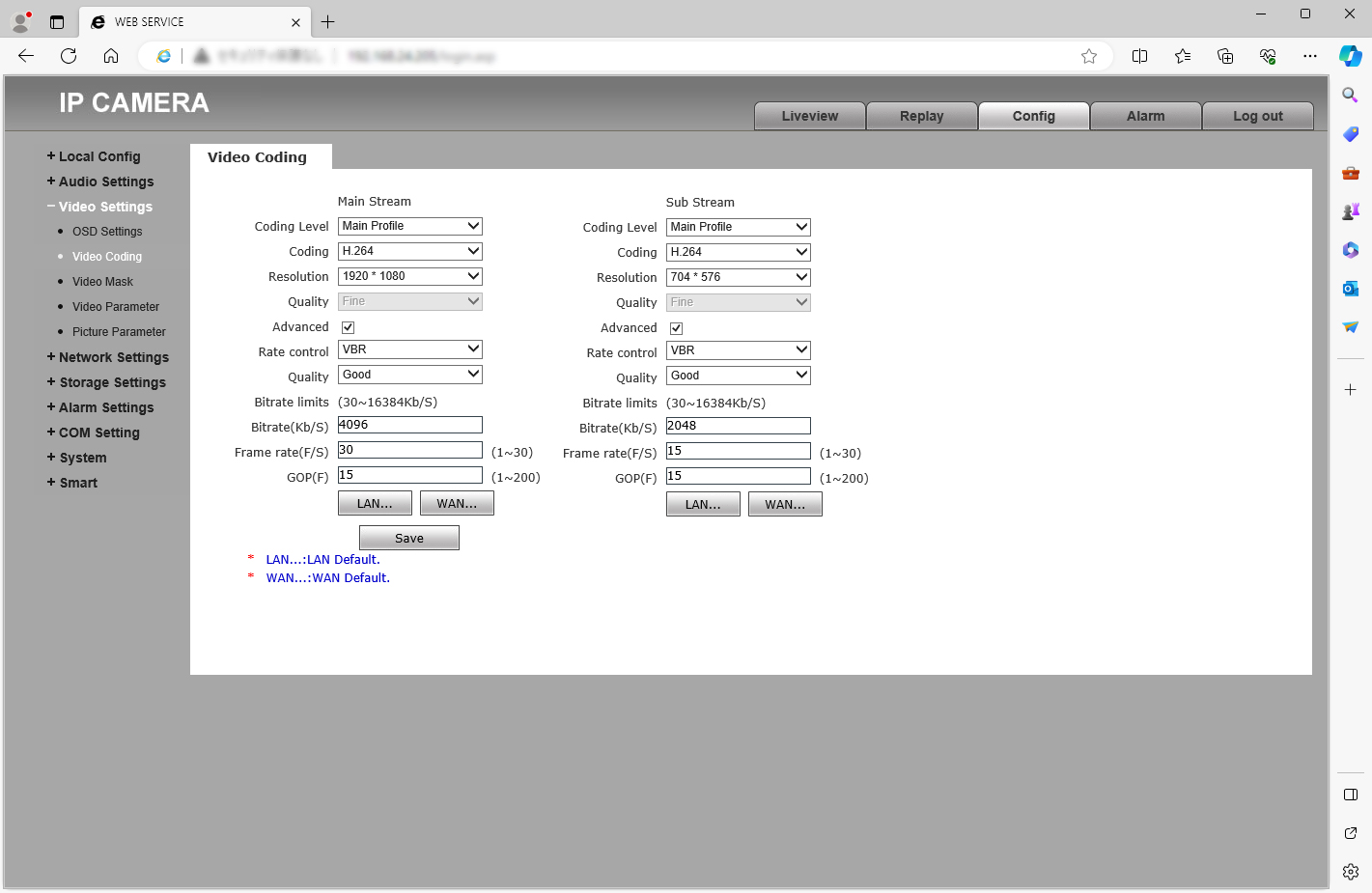Image resolution: width=1372 pixels, height=893 pixels.
Task: Open sidebar search magnifier icon
Action: pyautogui.click(x=1350, y=95)
